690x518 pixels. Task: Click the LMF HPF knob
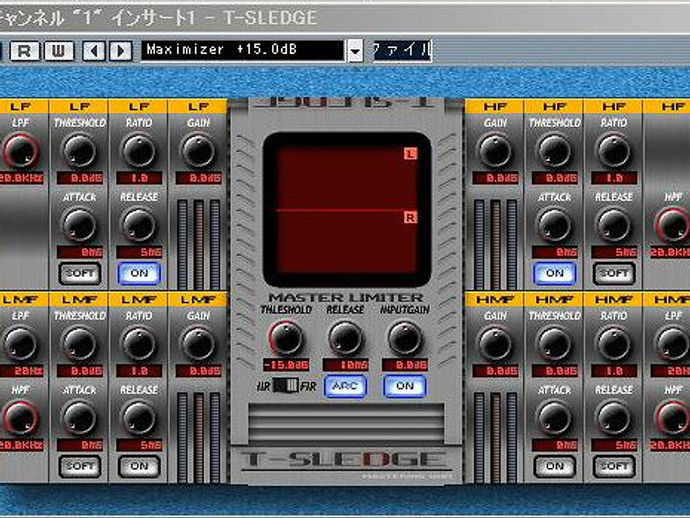click(x=21, y=418)
